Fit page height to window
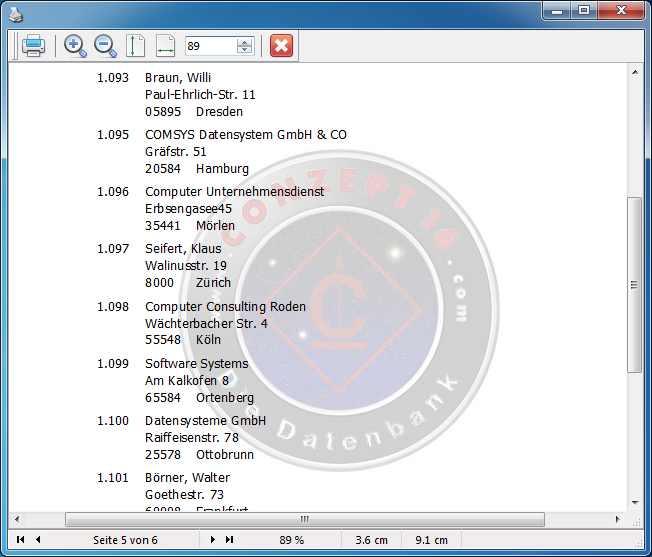652x557 pixels. pos(136,46)
